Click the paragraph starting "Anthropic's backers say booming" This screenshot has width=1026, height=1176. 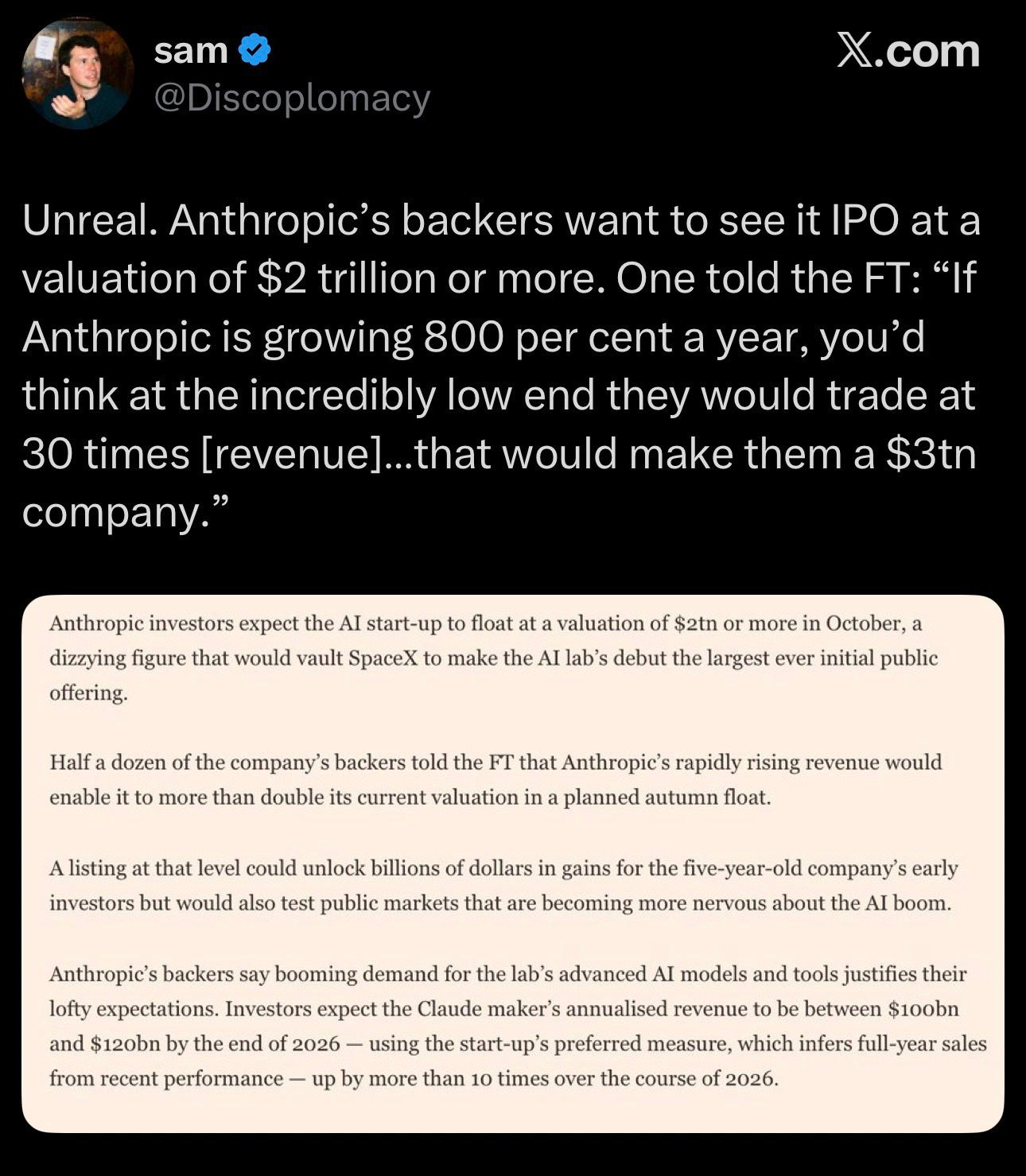tap(518, 1026)
